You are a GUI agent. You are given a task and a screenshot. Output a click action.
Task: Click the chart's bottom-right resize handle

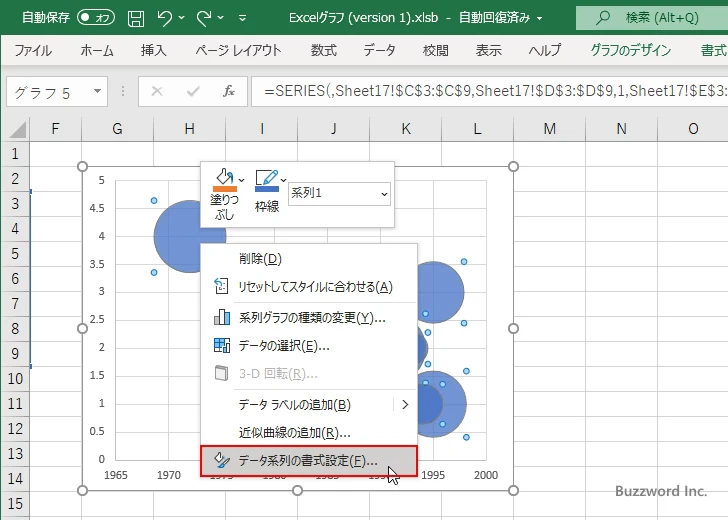click(513, 490)
